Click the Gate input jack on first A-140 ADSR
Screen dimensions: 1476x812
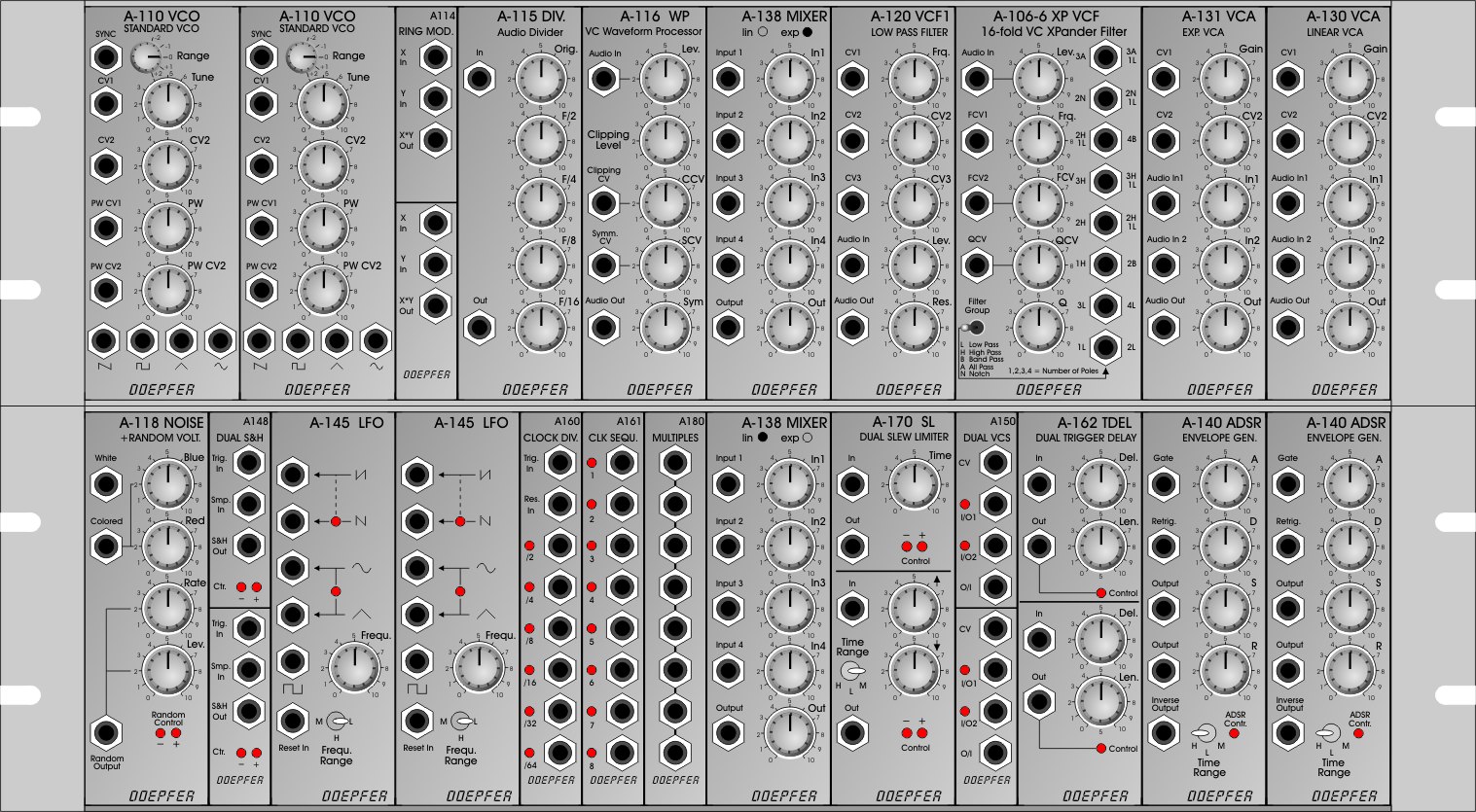coord(1164,483)
